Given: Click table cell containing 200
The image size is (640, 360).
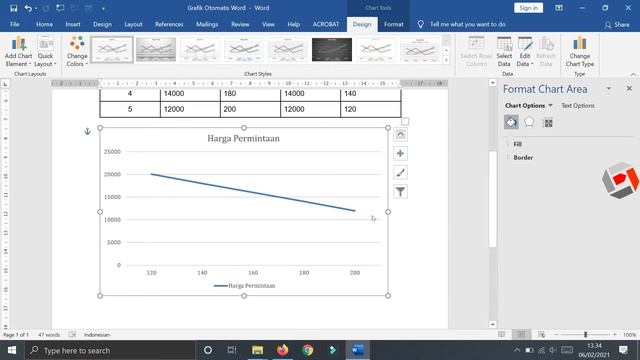Looking at the screenshot, I should pos(250,109).
